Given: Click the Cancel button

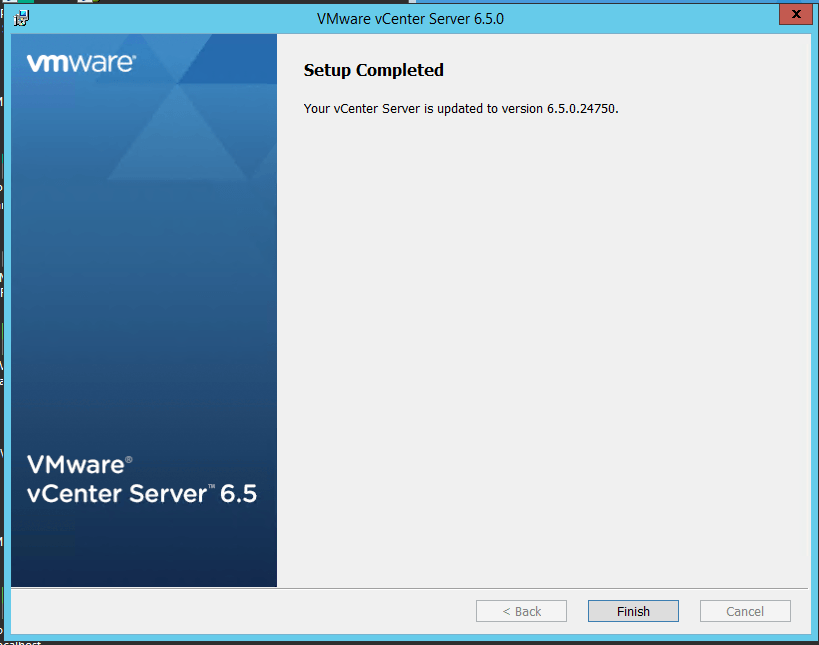Looking at the screenshot, I should pos(745,611).
